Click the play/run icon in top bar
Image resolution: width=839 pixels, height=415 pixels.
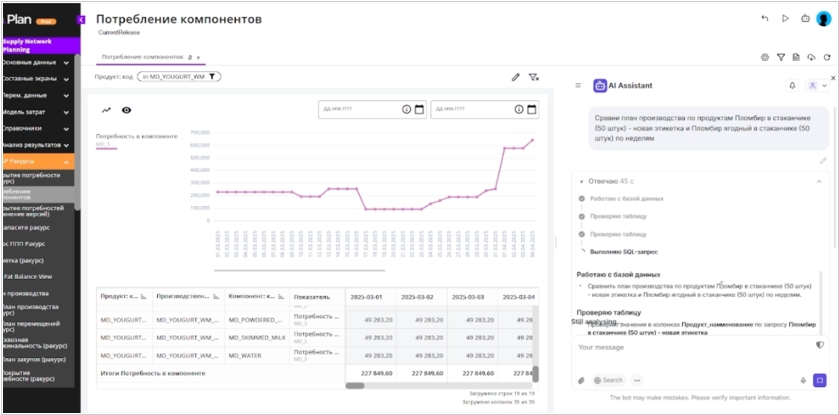[785, 18]
